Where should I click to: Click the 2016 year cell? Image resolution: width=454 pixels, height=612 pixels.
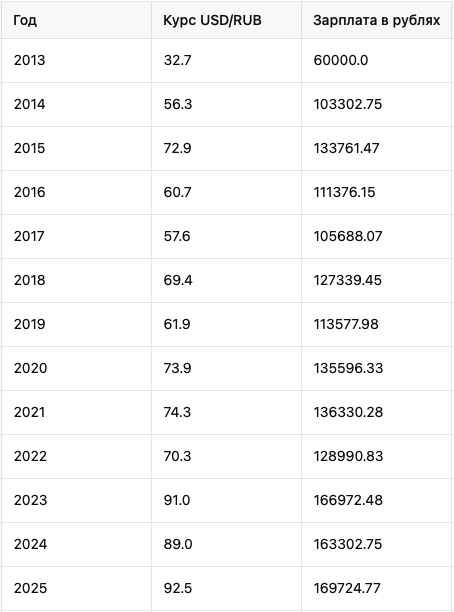[76, 192]
